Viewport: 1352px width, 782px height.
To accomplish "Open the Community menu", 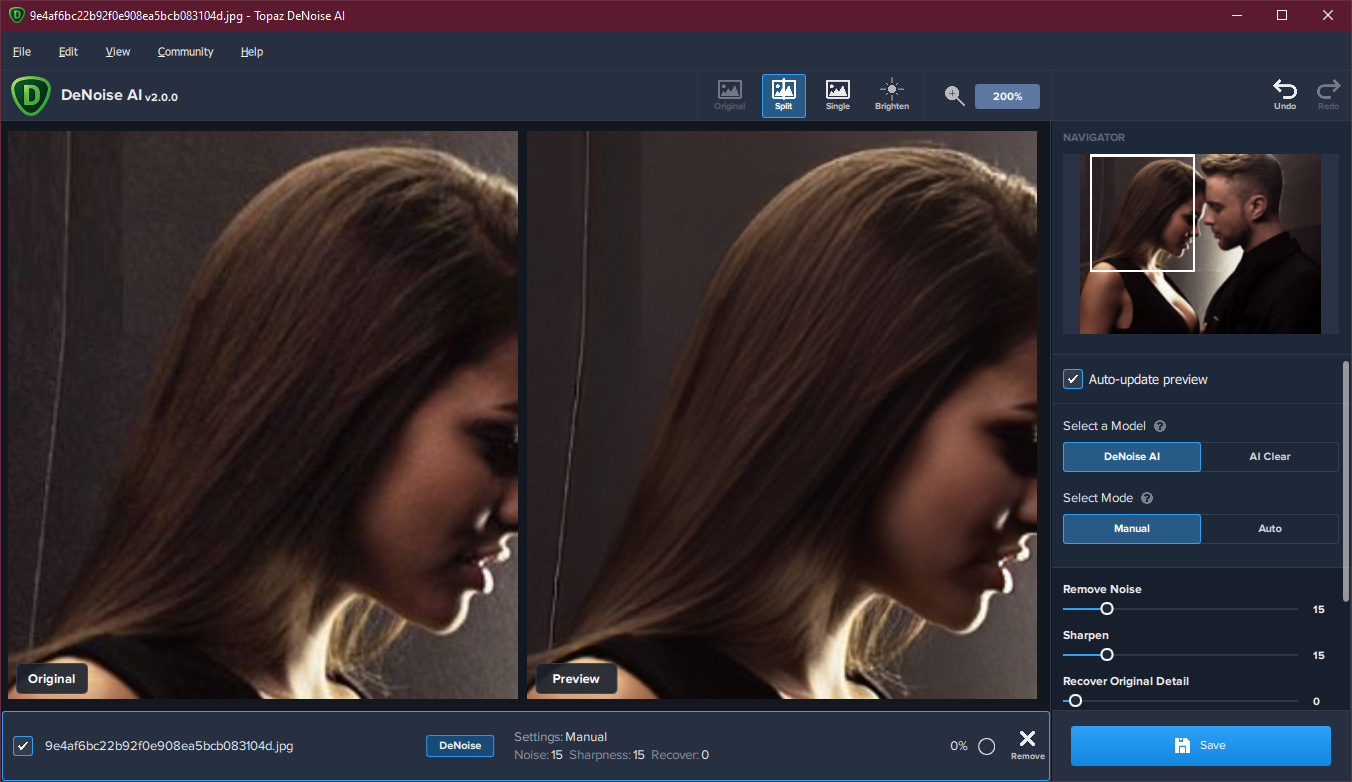I will (186, 51).
